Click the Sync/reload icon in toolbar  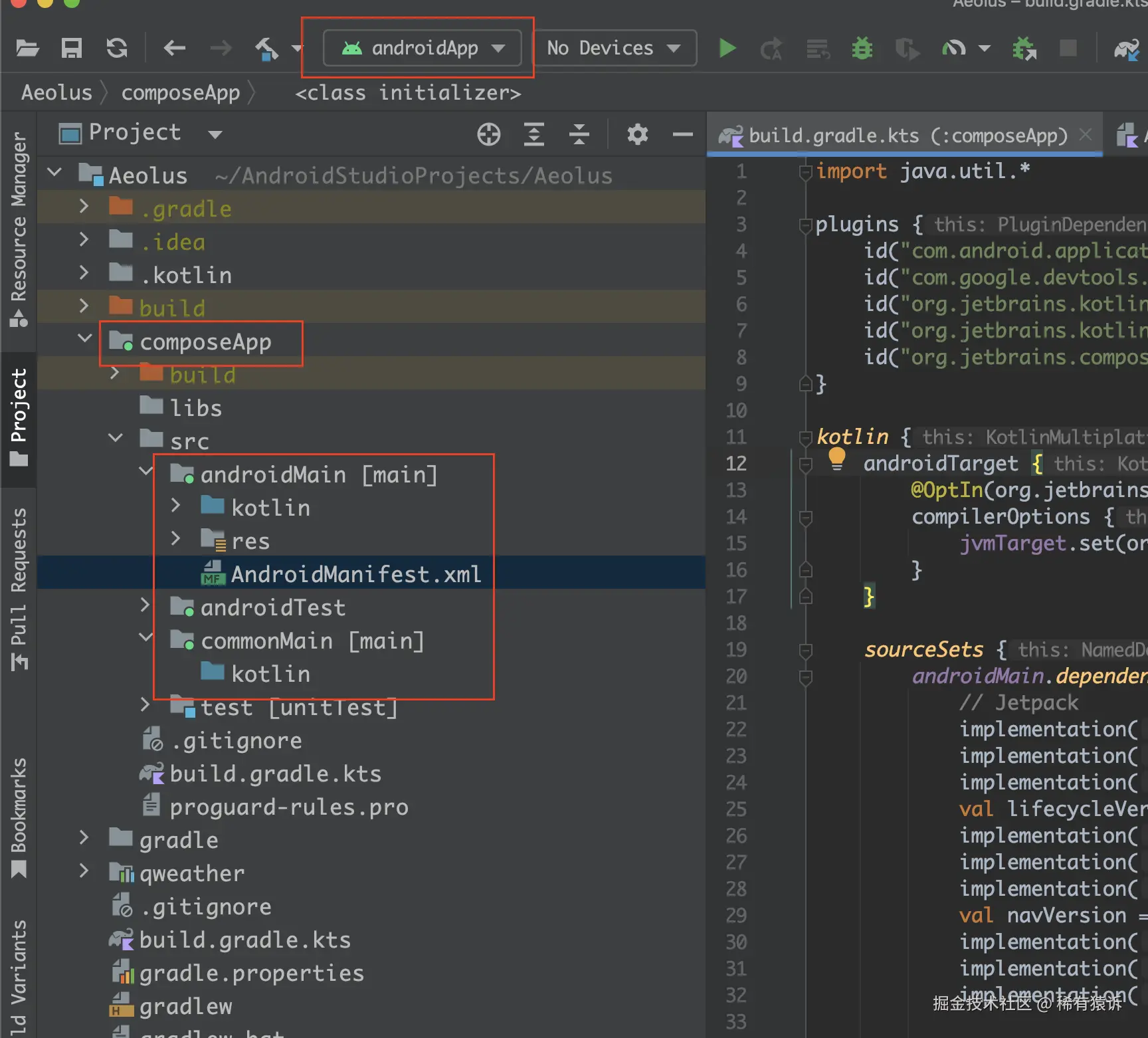point(117,49)
